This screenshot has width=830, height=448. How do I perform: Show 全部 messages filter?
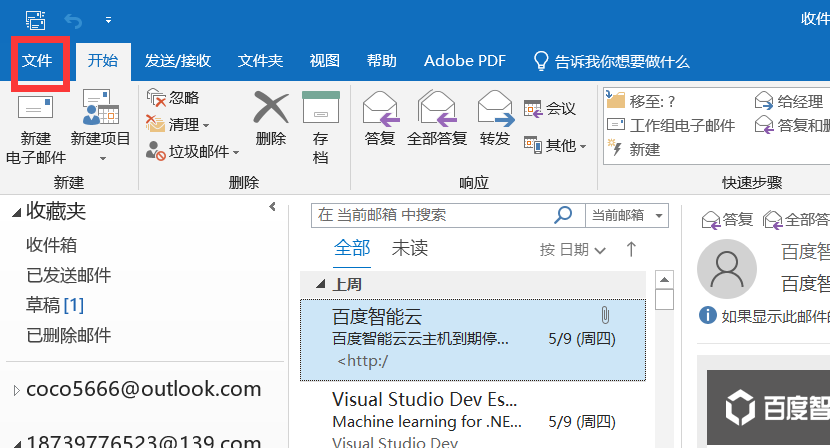coord(352,248)
